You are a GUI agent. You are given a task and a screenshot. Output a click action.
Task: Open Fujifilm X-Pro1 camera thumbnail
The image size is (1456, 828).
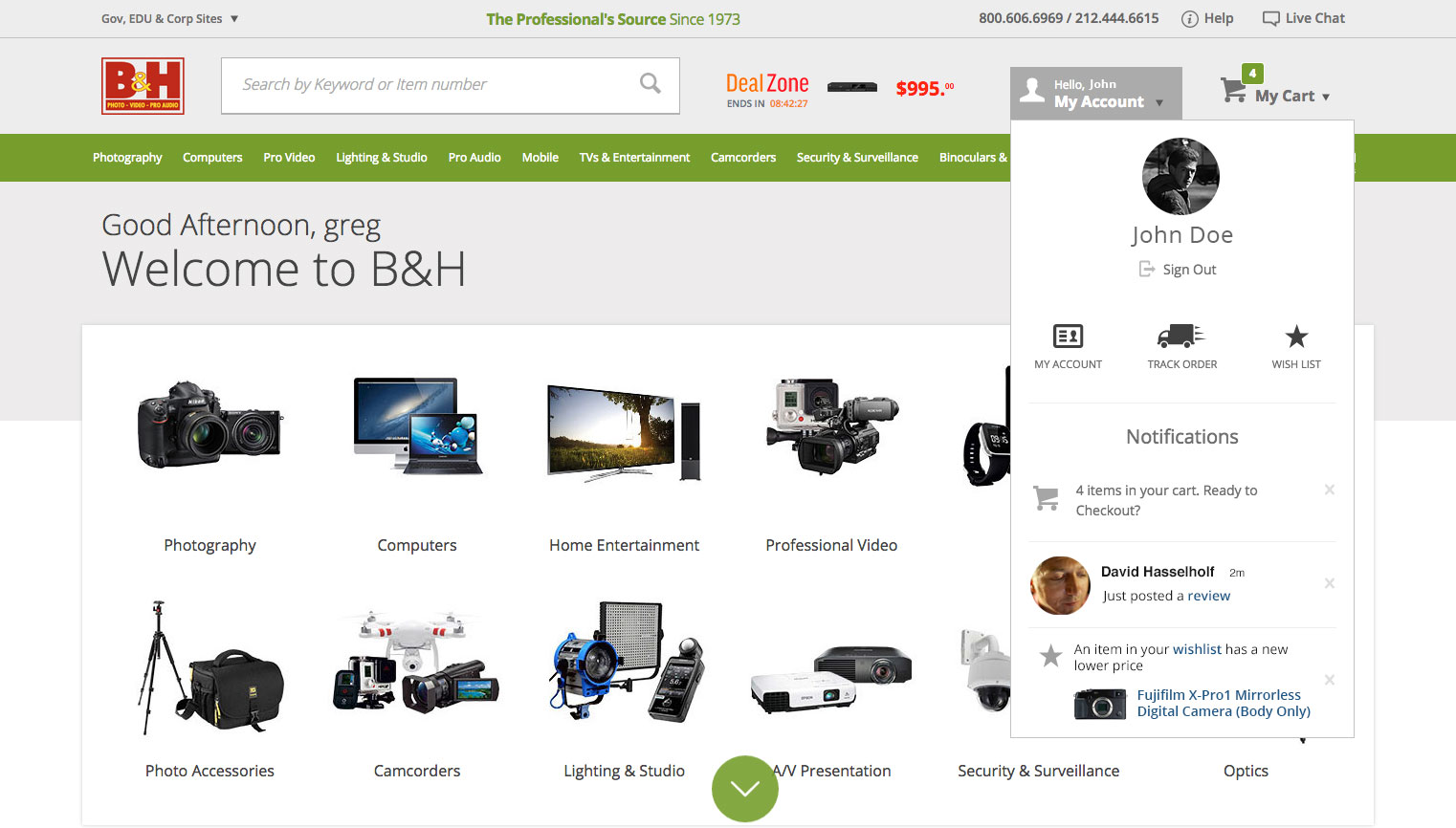tap(1100, 705)
